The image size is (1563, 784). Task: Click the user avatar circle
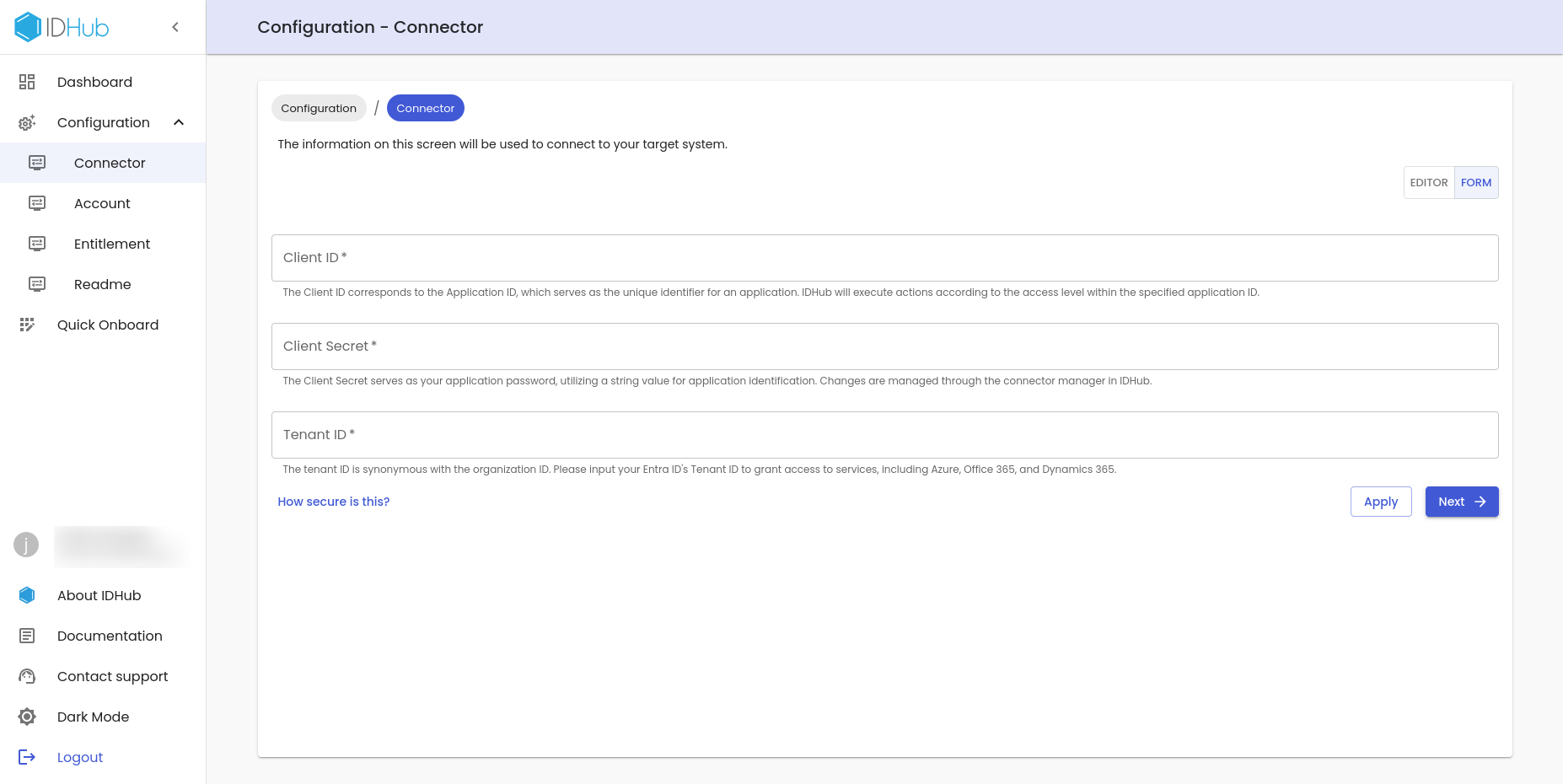[x=26, y=545]
